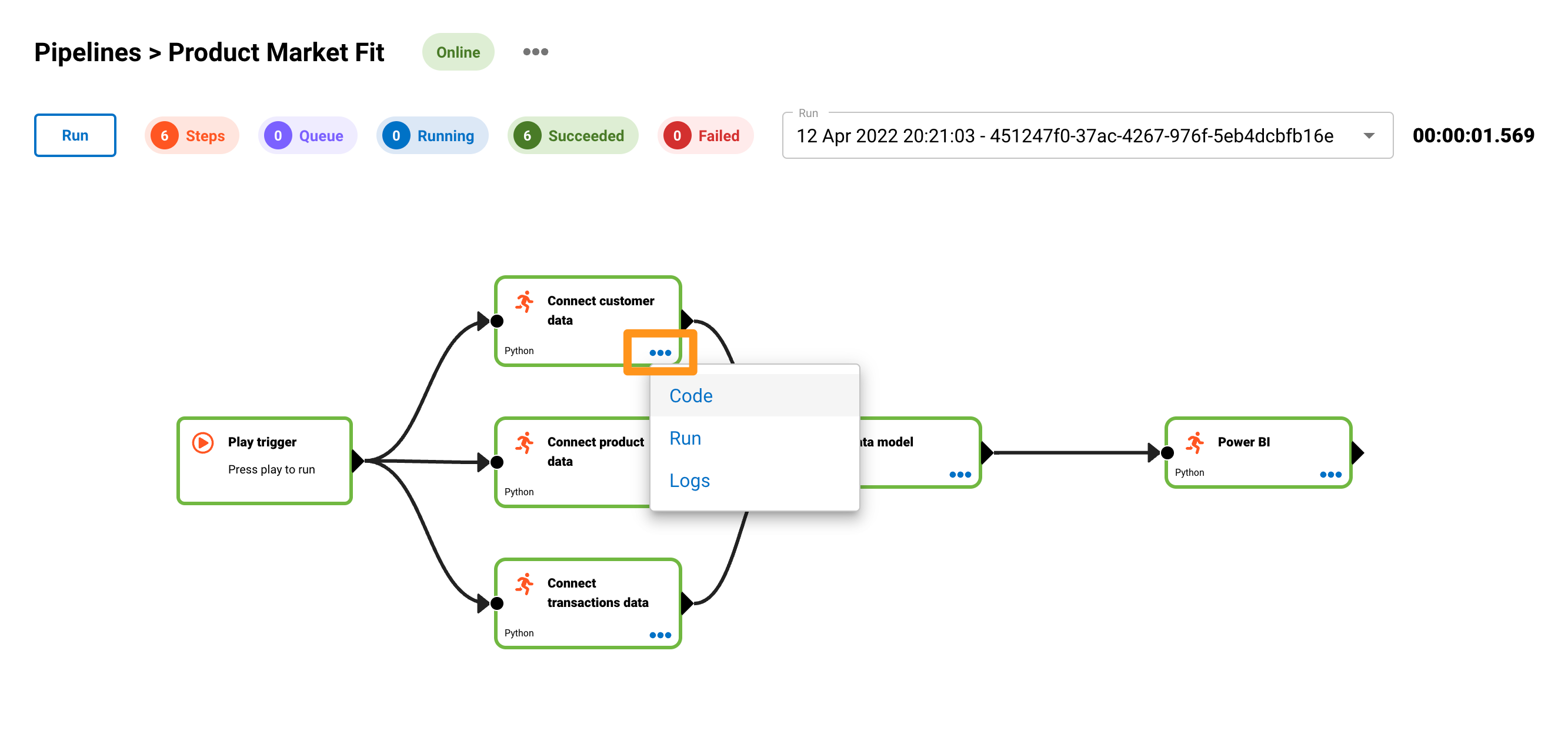Select Run from the context menu
This screenshot has height=754, width=1568.
(686, 438)
